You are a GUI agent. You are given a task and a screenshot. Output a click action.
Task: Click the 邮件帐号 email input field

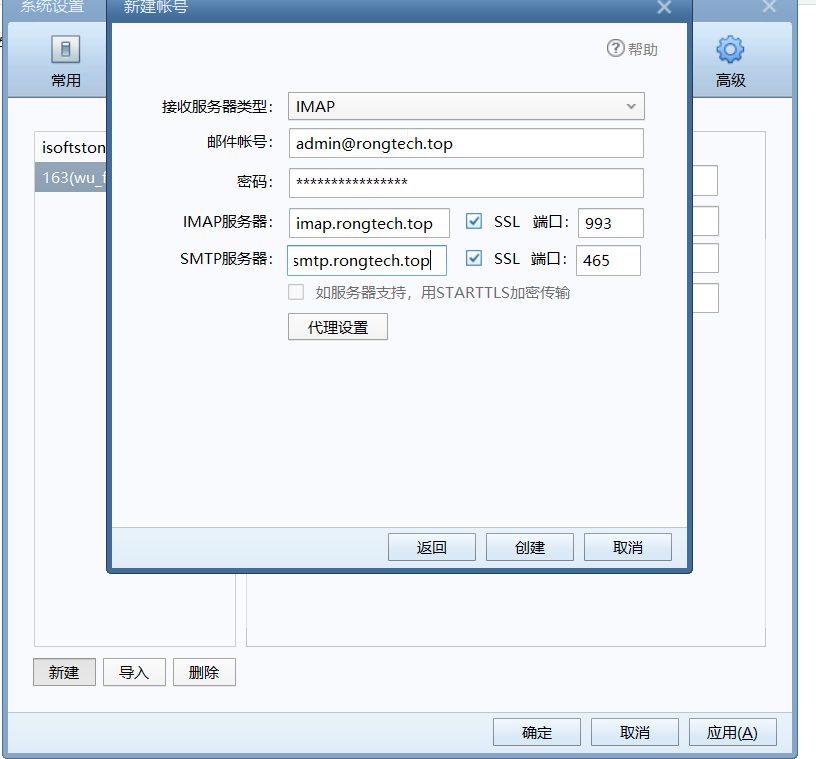tap(466, 143)
